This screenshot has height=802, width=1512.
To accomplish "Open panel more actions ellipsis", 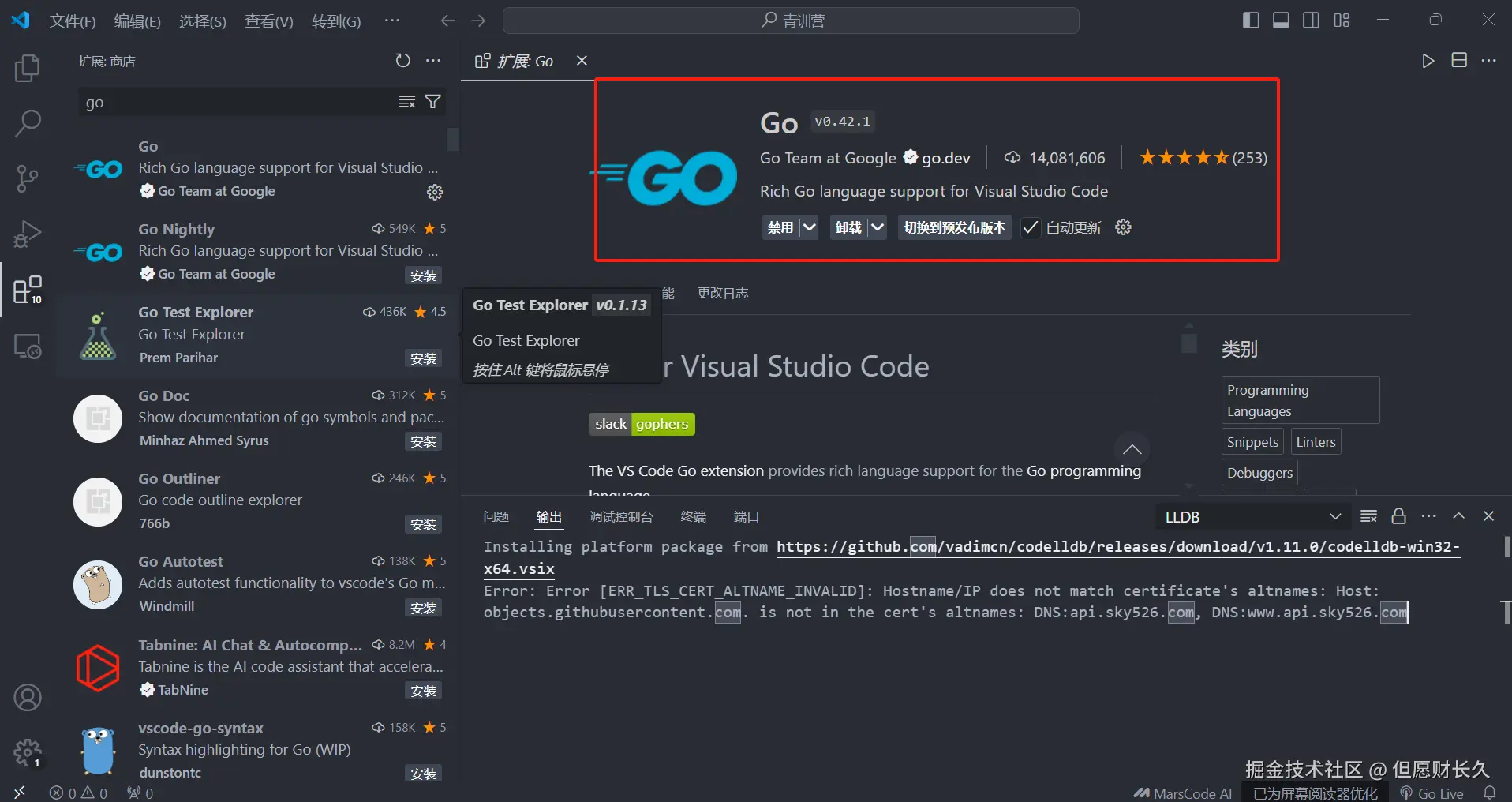I will tap(1429, 516).
